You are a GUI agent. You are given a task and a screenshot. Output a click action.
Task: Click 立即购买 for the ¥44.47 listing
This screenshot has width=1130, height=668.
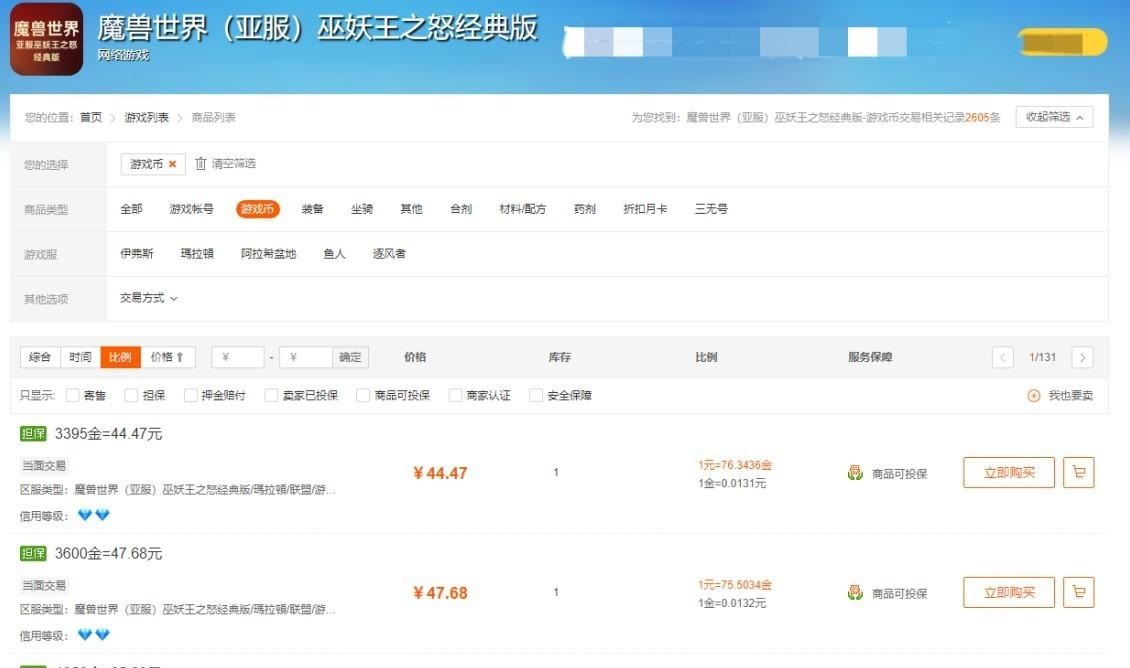(x=1009, y=473)
